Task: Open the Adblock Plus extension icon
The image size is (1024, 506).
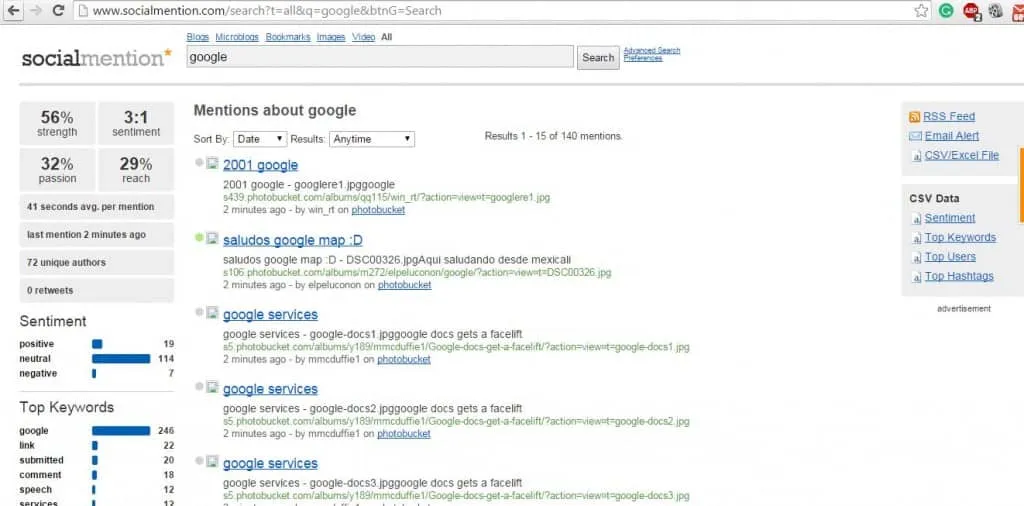Action: click(972, 11)
